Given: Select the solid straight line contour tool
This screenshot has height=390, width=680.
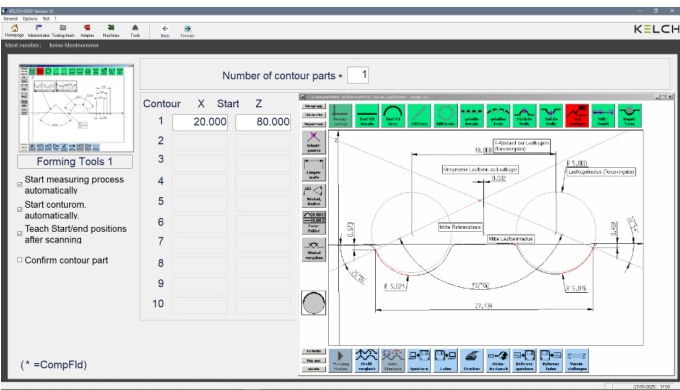Looking at the screenshot, I should 367,115.
